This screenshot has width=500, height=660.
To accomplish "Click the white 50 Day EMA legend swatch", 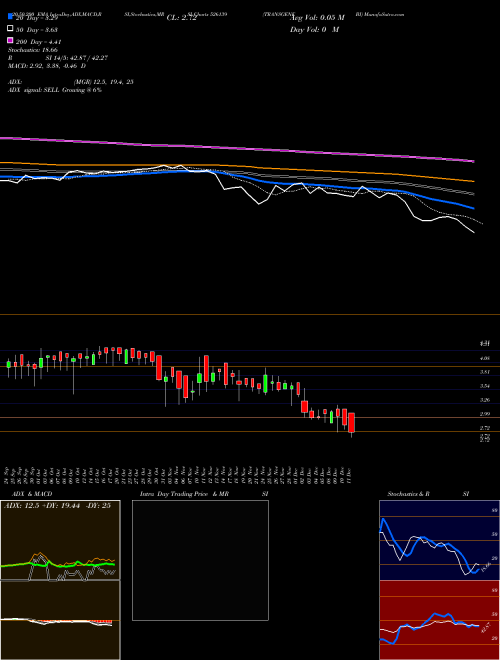I will 11,29.
